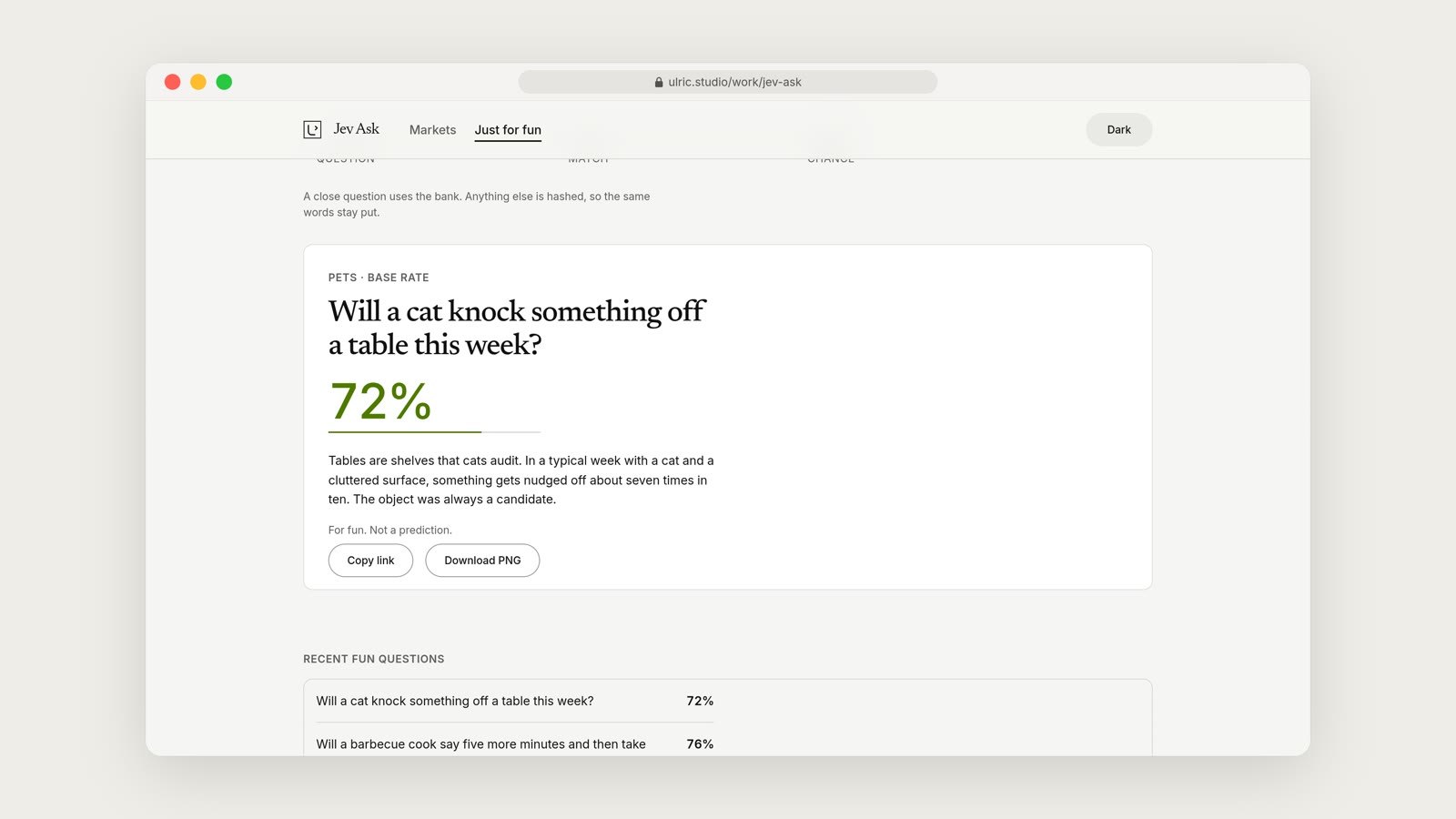Click the 76% value in the recent questions list
The image size is (1456, 819).
(700, 743)
